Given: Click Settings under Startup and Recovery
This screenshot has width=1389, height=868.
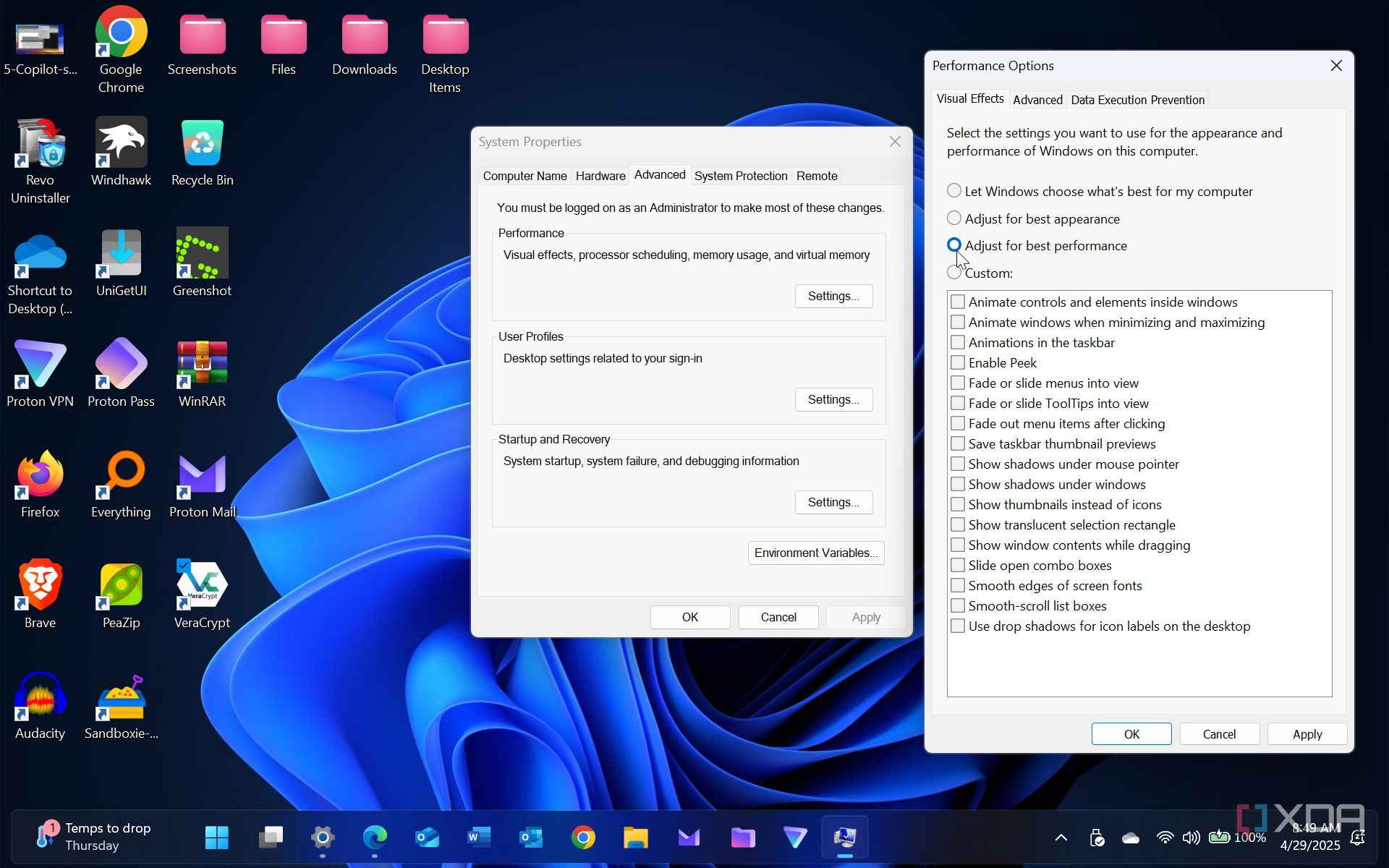Looking at the screenshot, I should click(833, 502).
